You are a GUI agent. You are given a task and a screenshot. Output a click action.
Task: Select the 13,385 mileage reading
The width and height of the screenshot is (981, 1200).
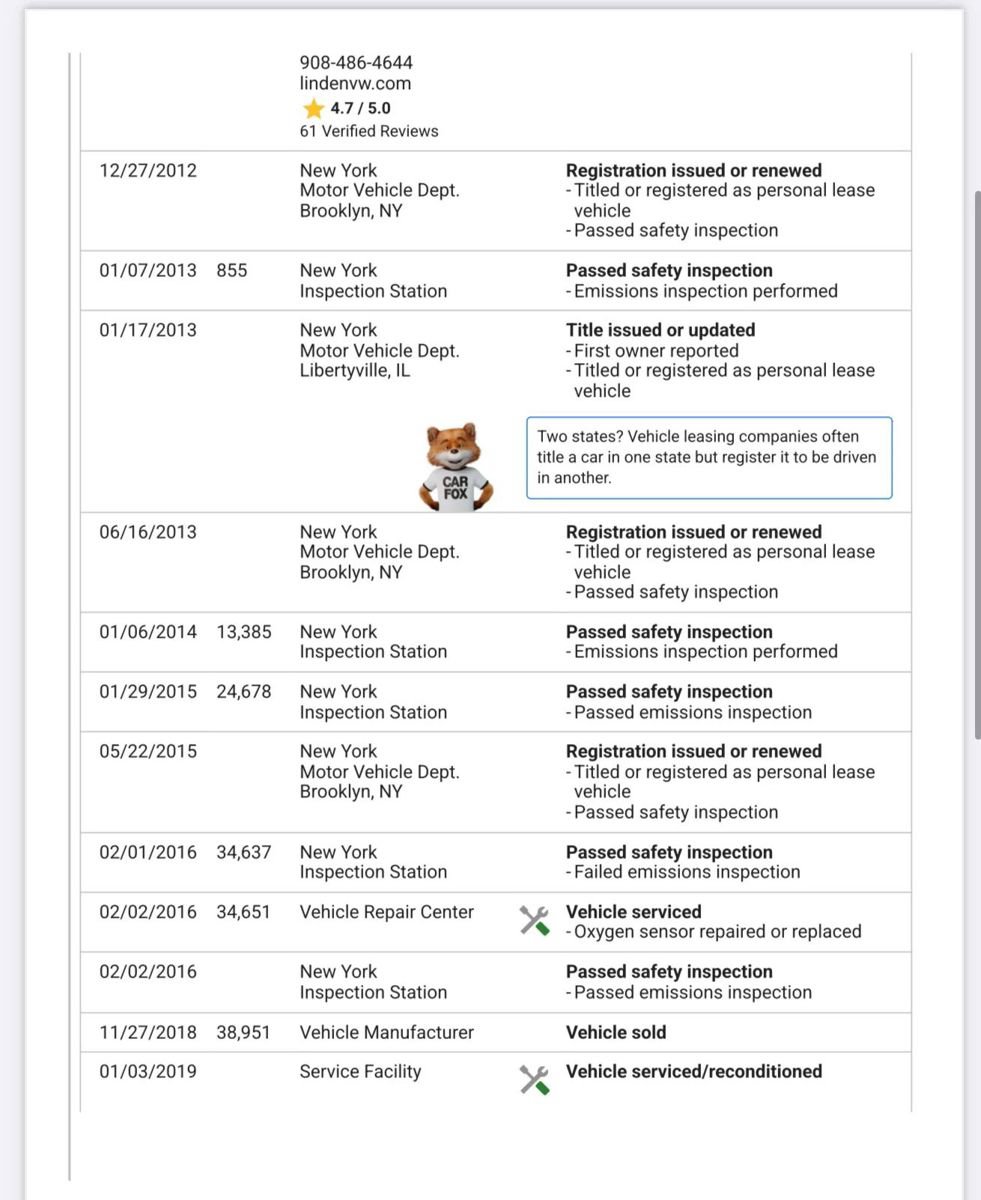pos(244,632)
